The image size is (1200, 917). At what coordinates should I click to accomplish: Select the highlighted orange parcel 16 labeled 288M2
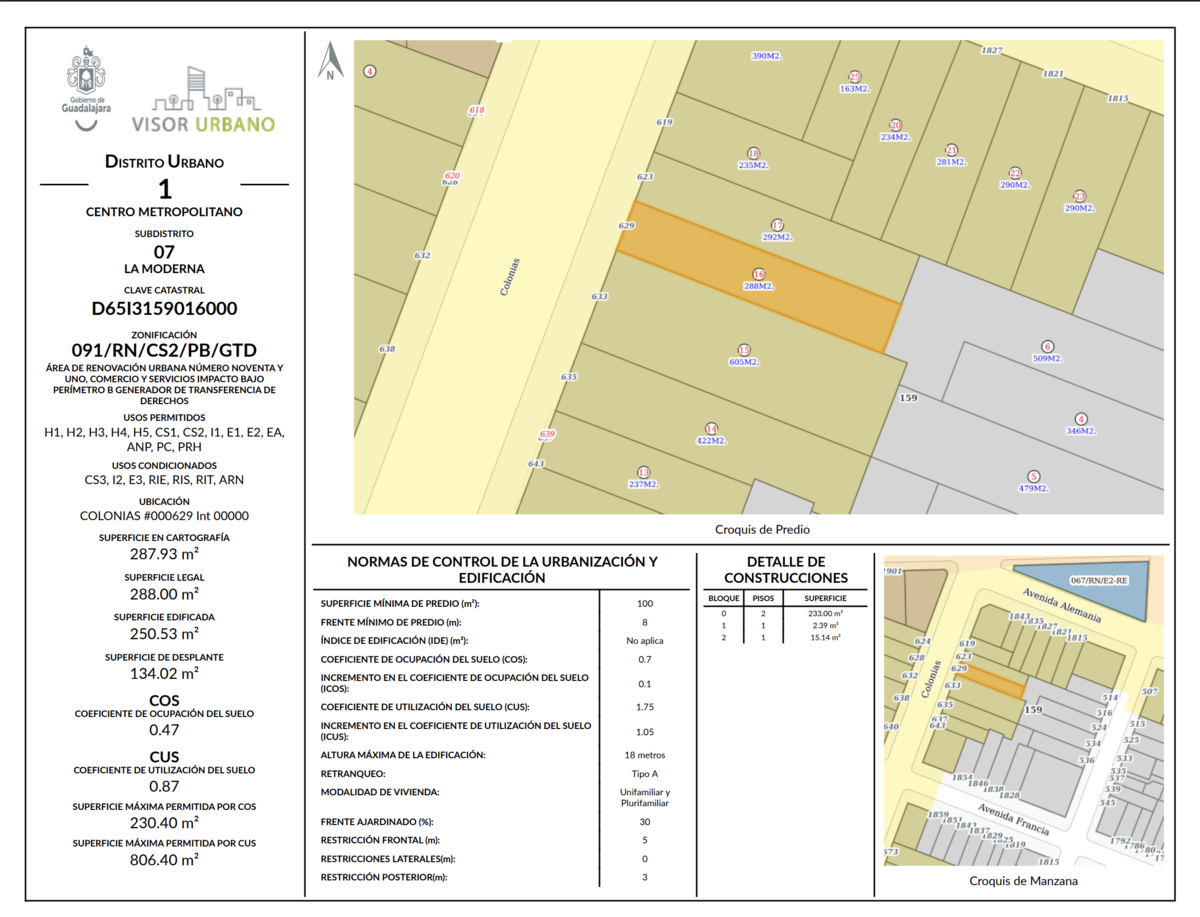[x=758, y=279]
